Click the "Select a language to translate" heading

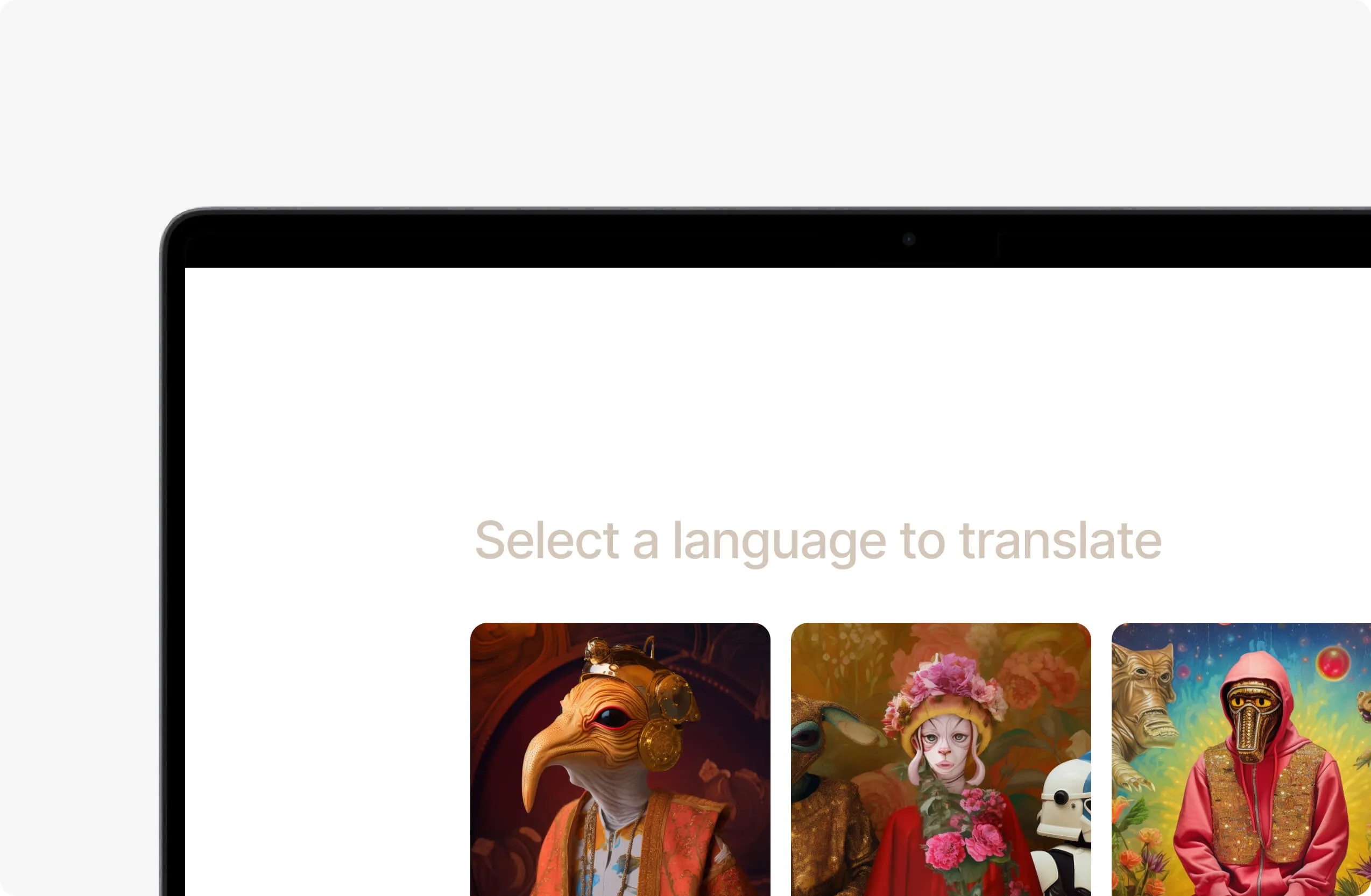818,541
